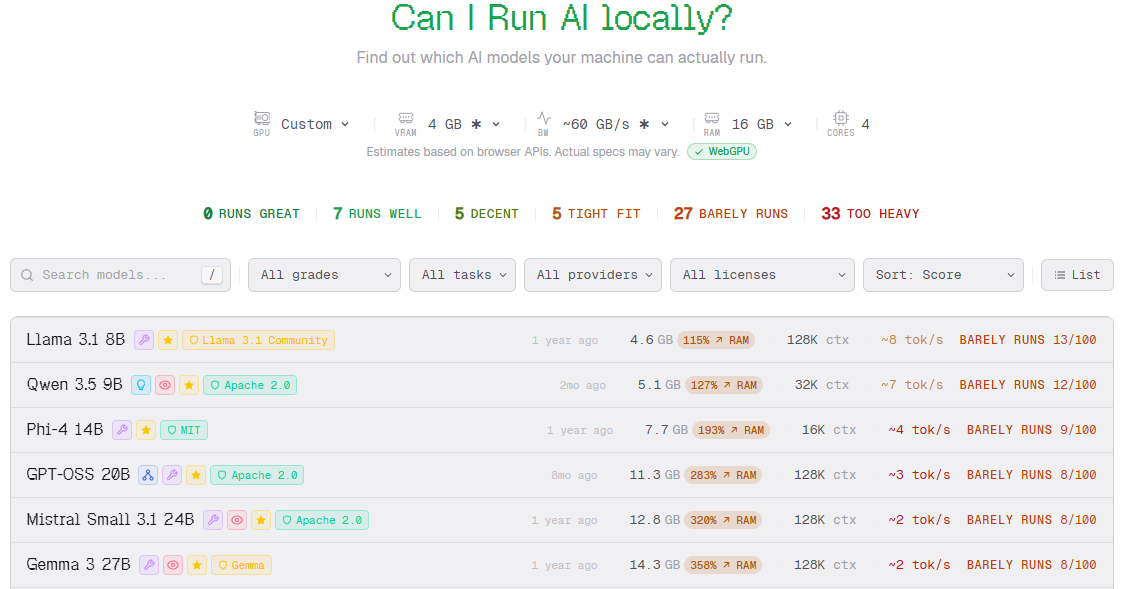Click the magnifier icon in search box

click(x=27, y=275)
